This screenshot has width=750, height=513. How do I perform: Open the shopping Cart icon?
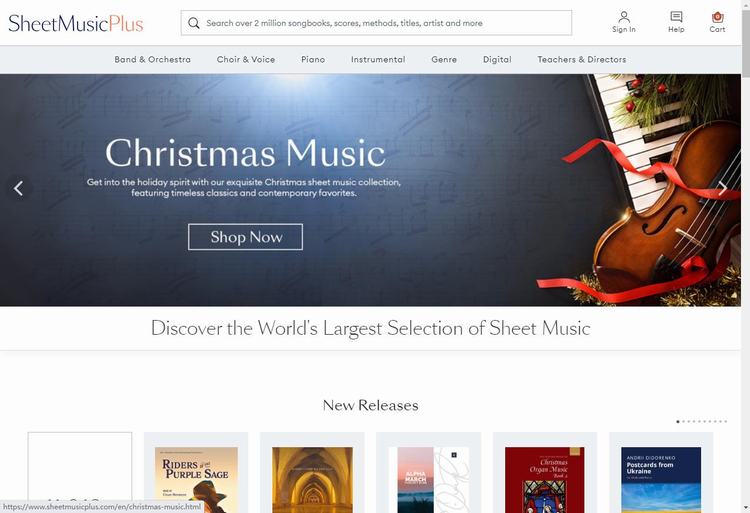click(717, 17)
